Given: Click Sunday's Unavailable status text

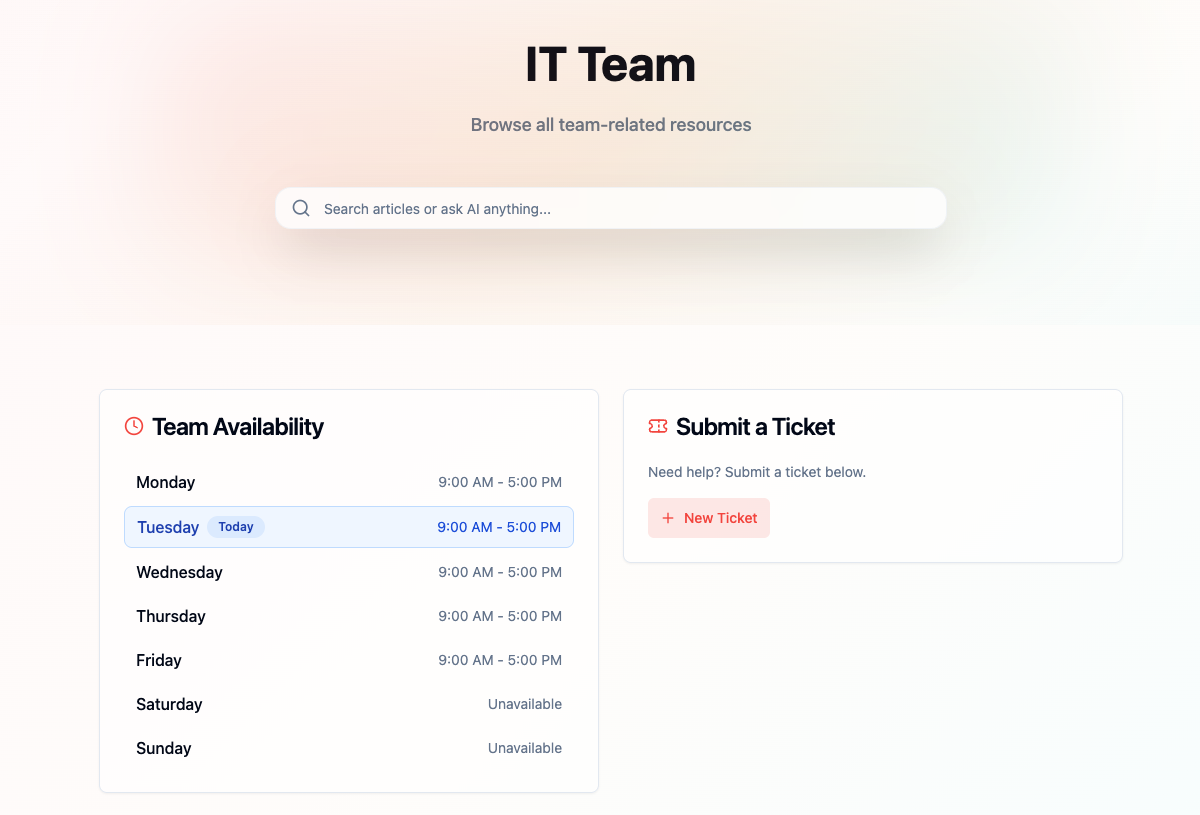Looking at the screenshot, I should pos(525,748).
